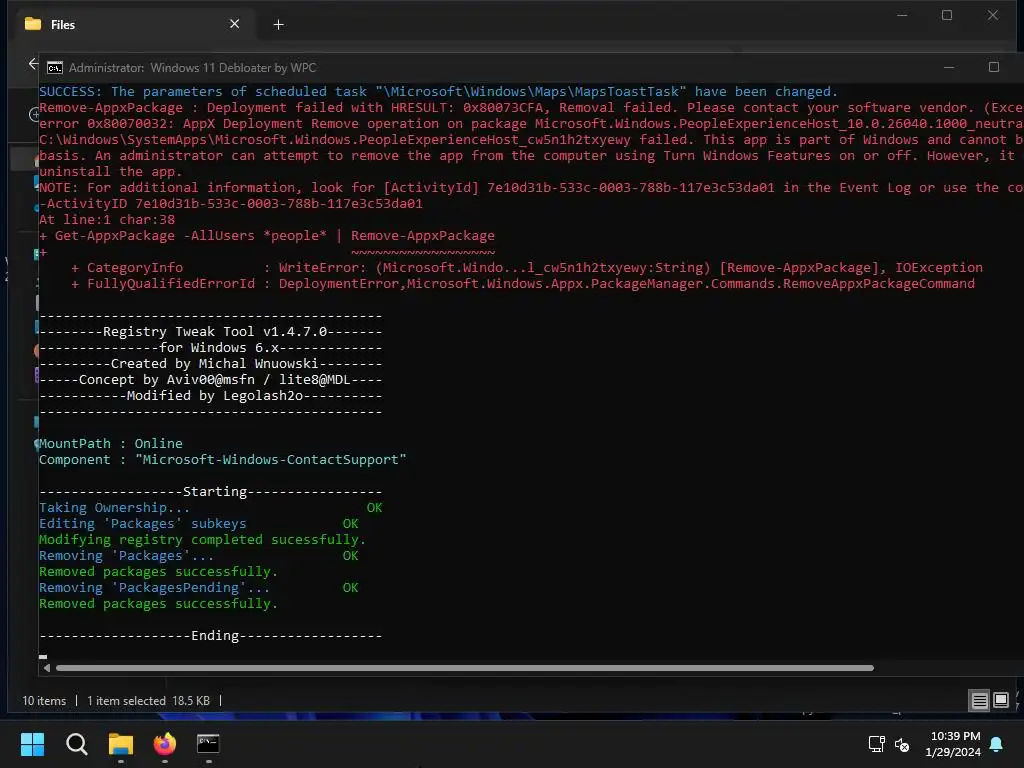Image resolution: width=1024 pixels, height=768 pixels.
Task: Click the 'Registry Tweak Tool v1.4.7.0' line
Action: tap(210, 332)
